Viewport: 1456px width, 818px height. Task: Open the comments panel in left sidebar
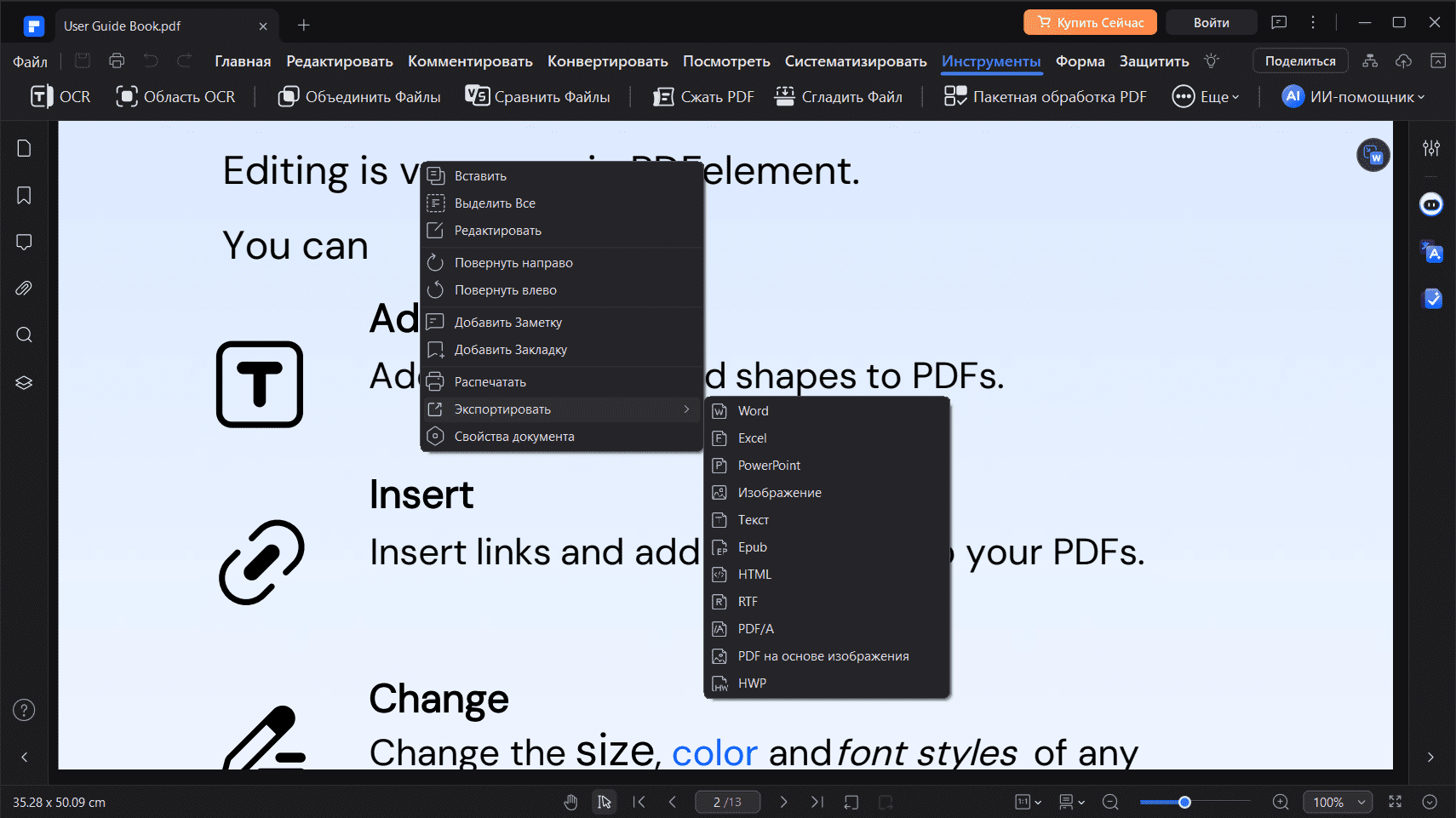tap(24, 242)
